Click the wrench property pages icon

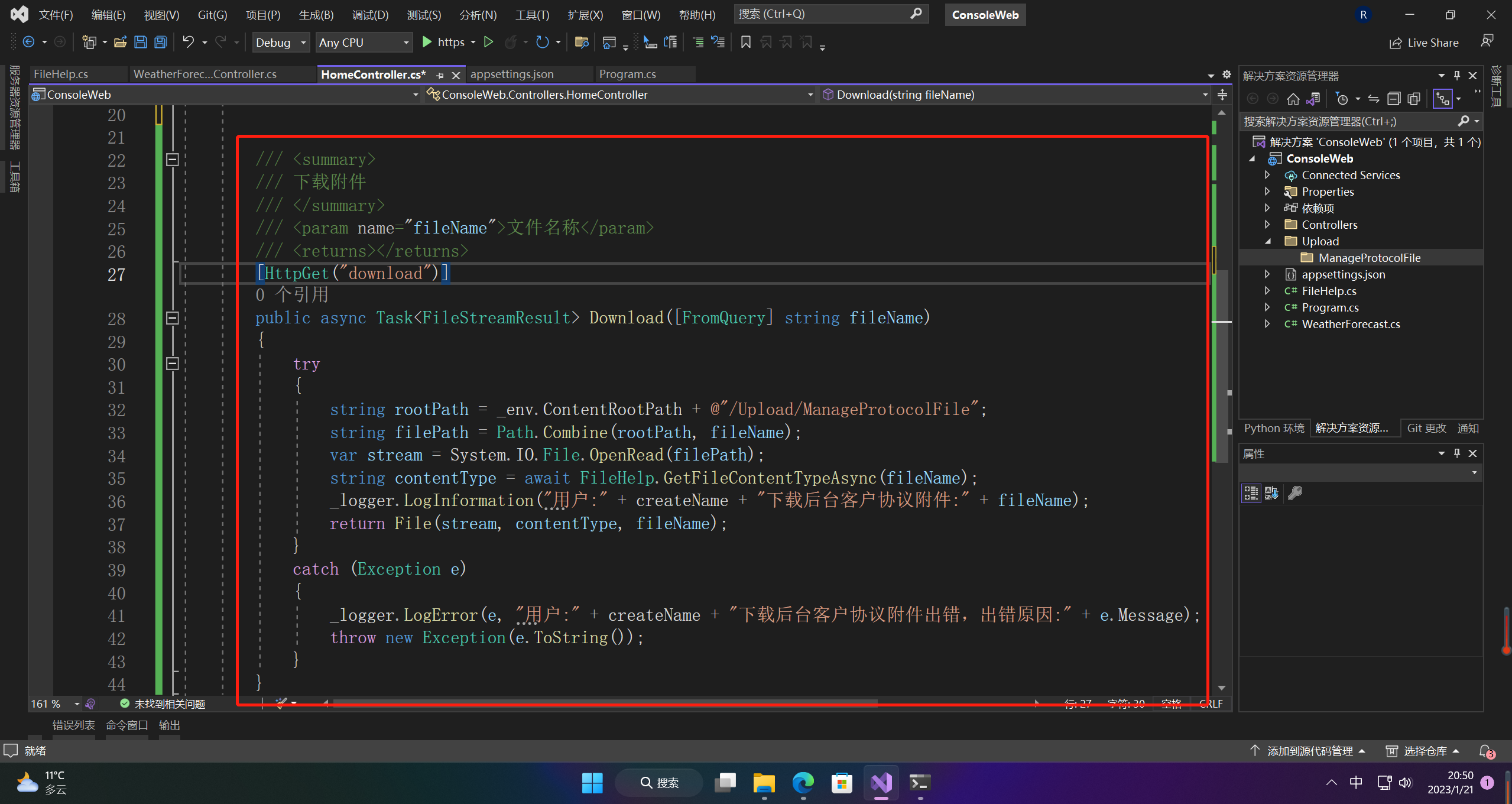click(x=1295, y=492)
